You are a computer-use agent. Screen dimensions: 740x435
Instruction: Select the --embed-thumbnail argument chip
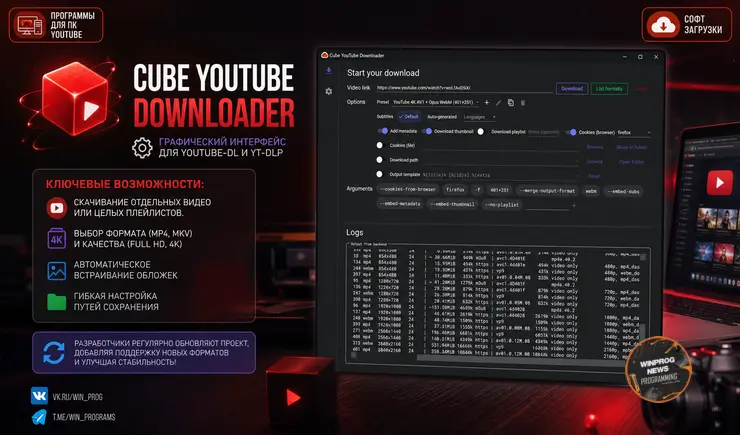click(x=453, y=204)
